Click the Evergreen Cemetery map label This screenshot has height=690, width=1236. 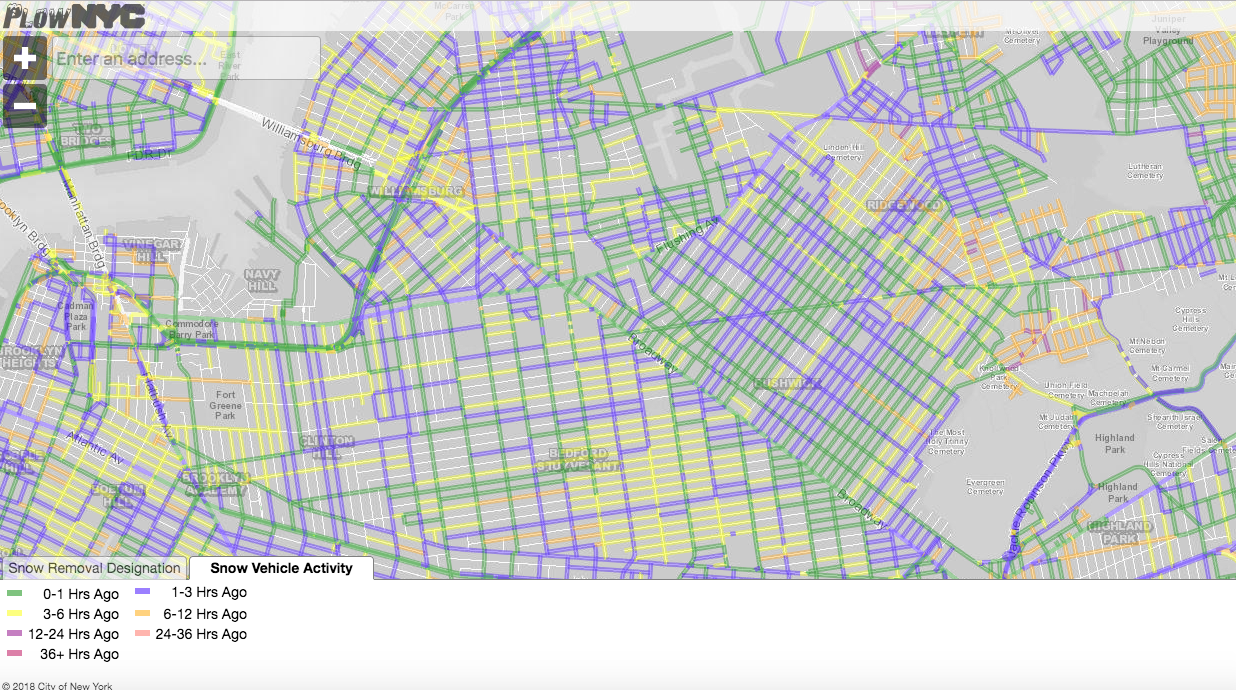pyautogui.click(x=985, y=486)
